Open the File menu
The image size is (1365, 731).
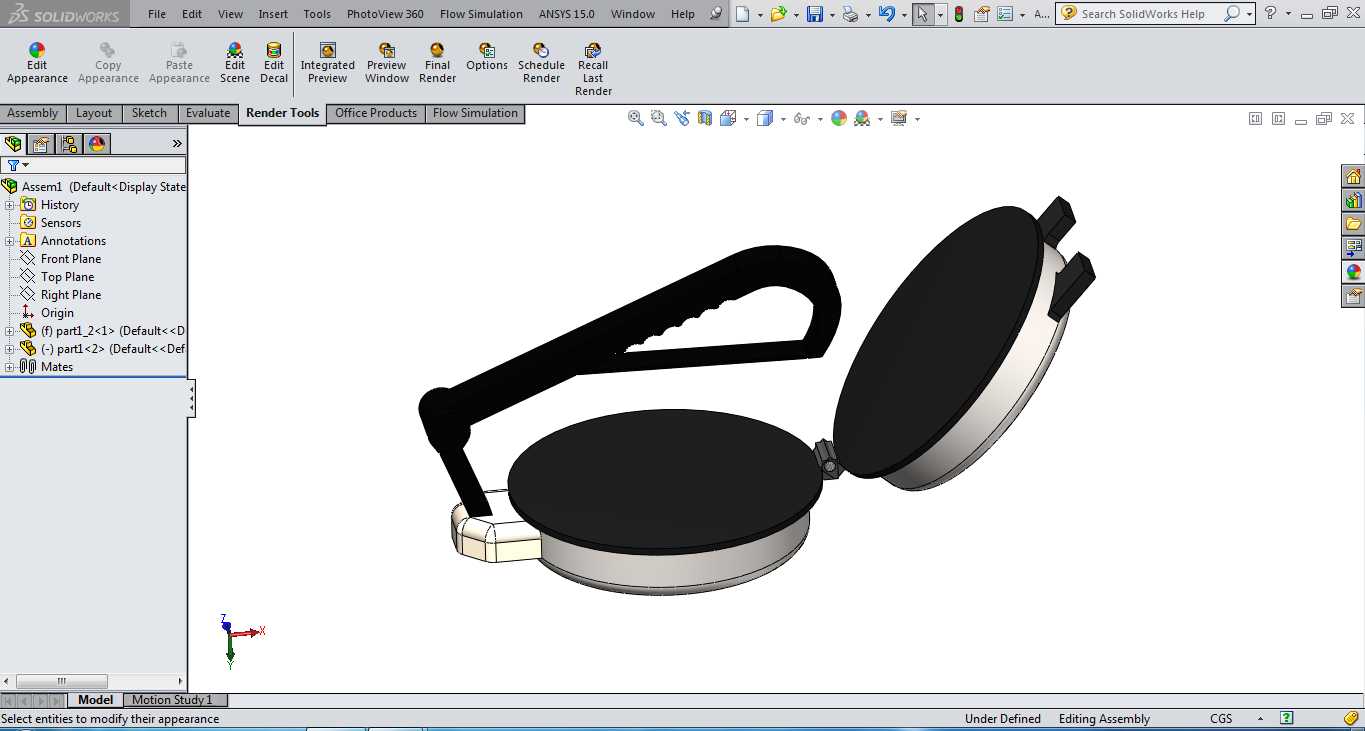[157, 14]
